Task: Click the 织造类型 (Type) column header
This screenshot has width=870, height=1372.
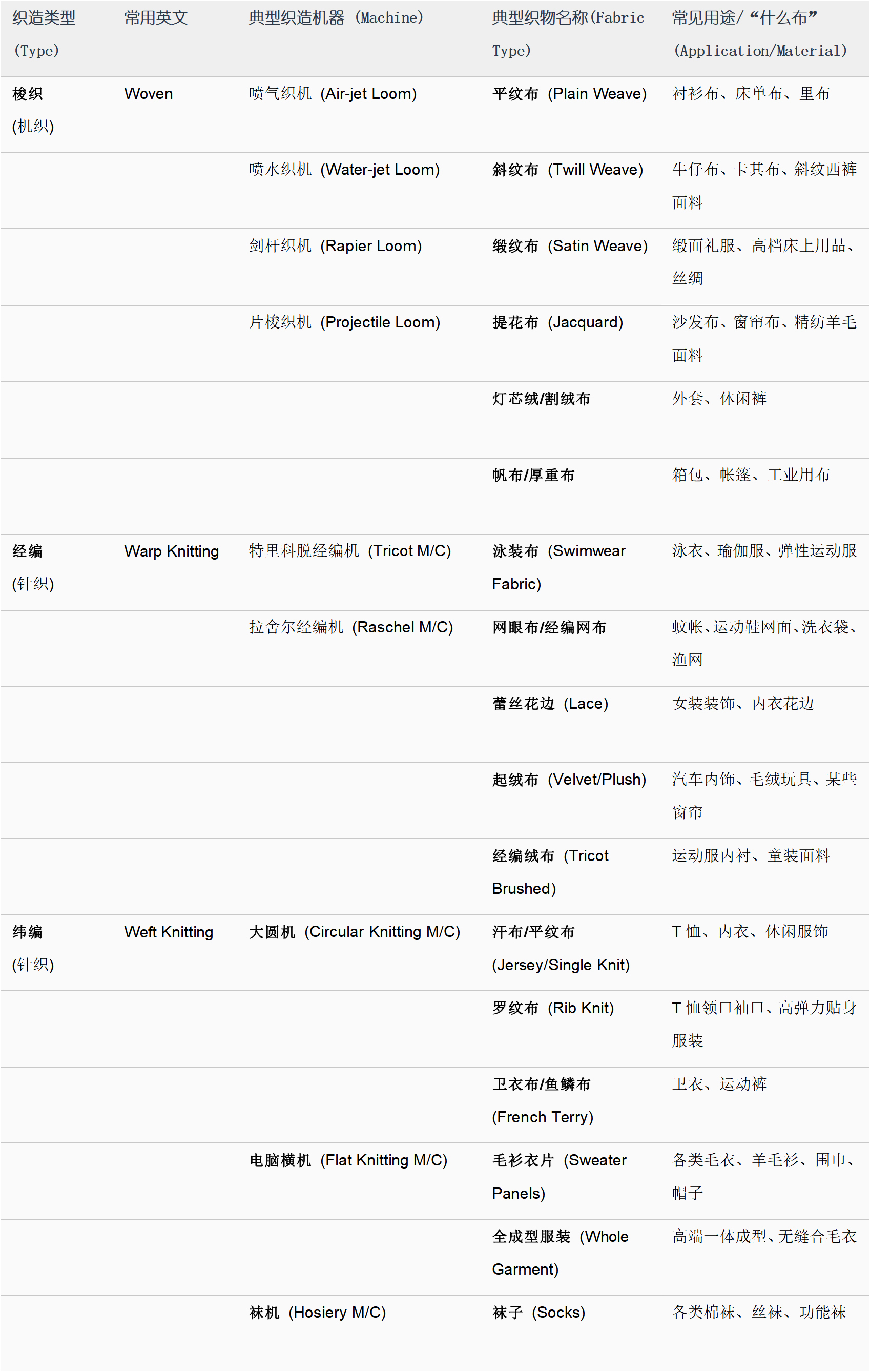Action: click(44, 34)
